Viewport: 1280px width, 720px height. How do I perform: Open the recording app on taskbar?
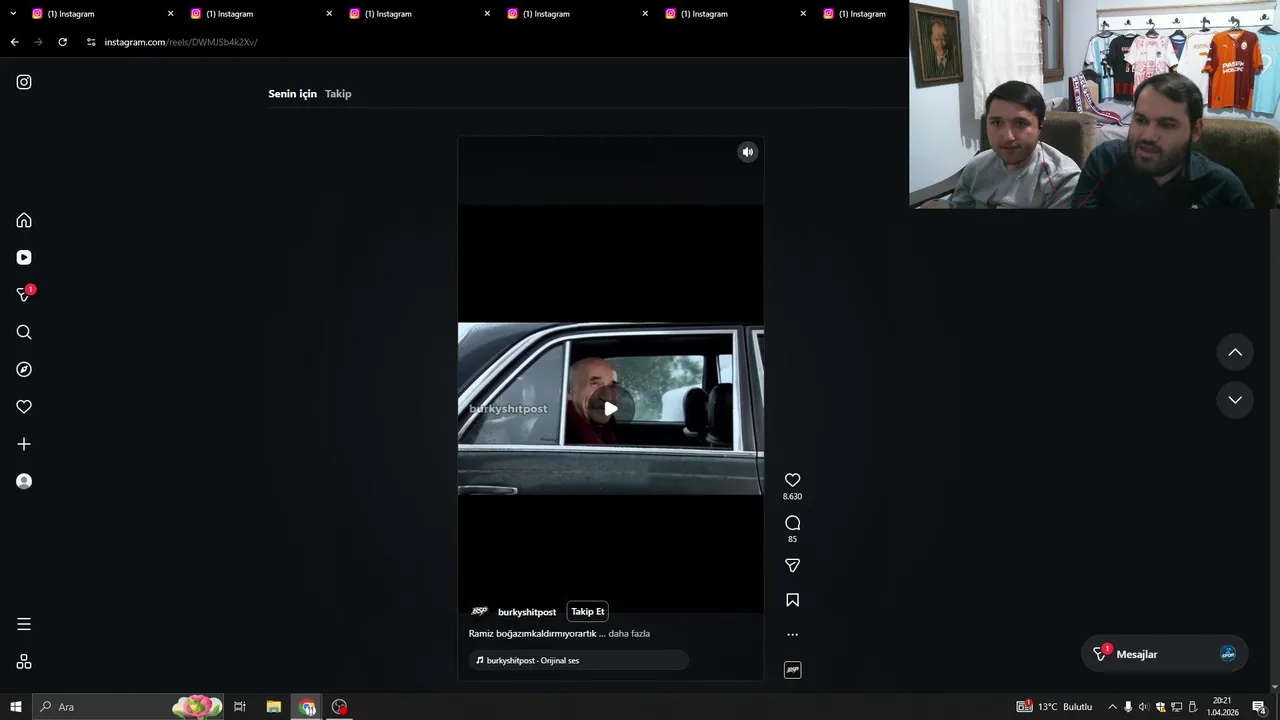[340, 707]
